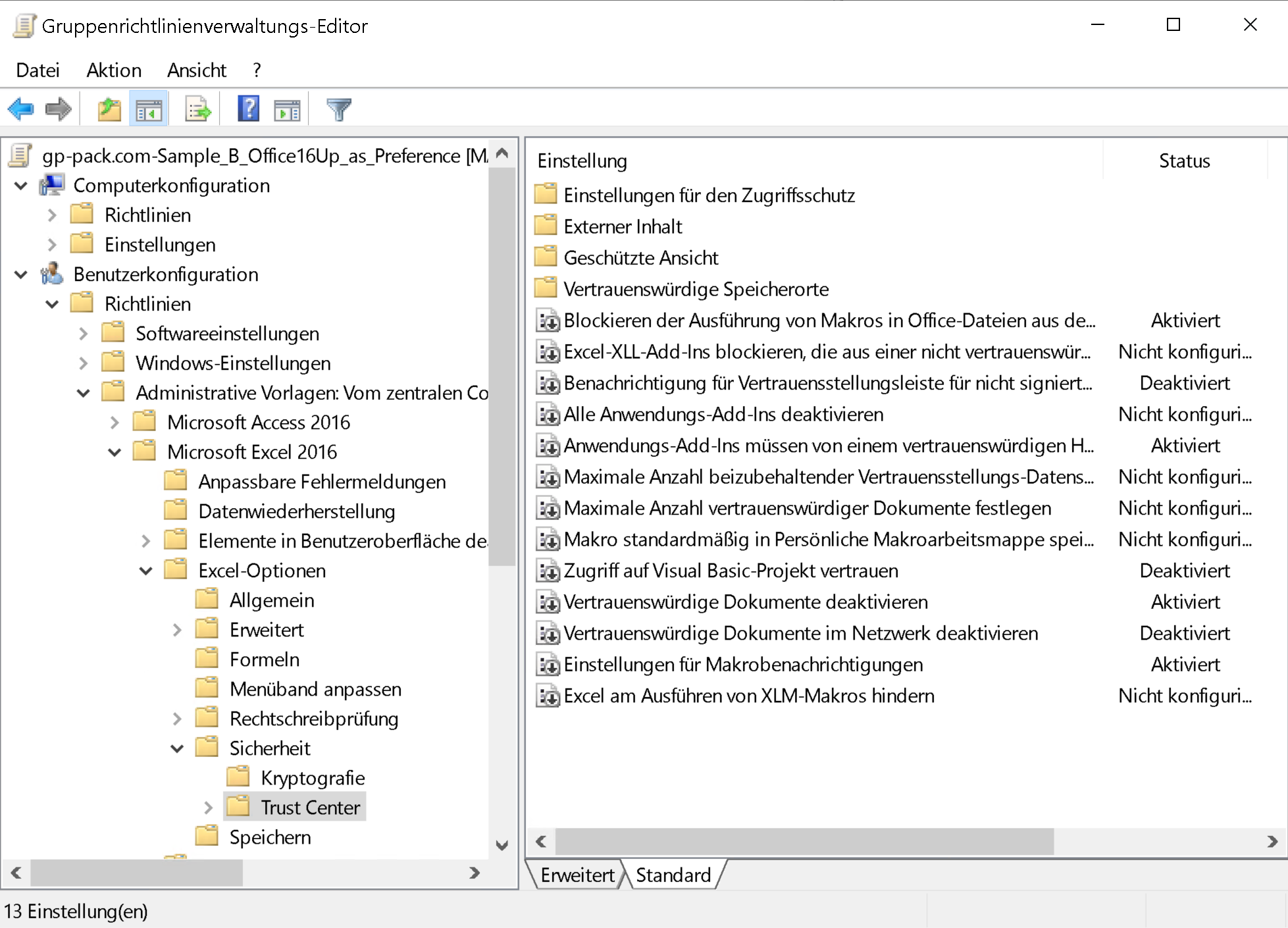Click the Computerkonfiguration computer icon
This screenshot has height=928, width=1288.
51,186
